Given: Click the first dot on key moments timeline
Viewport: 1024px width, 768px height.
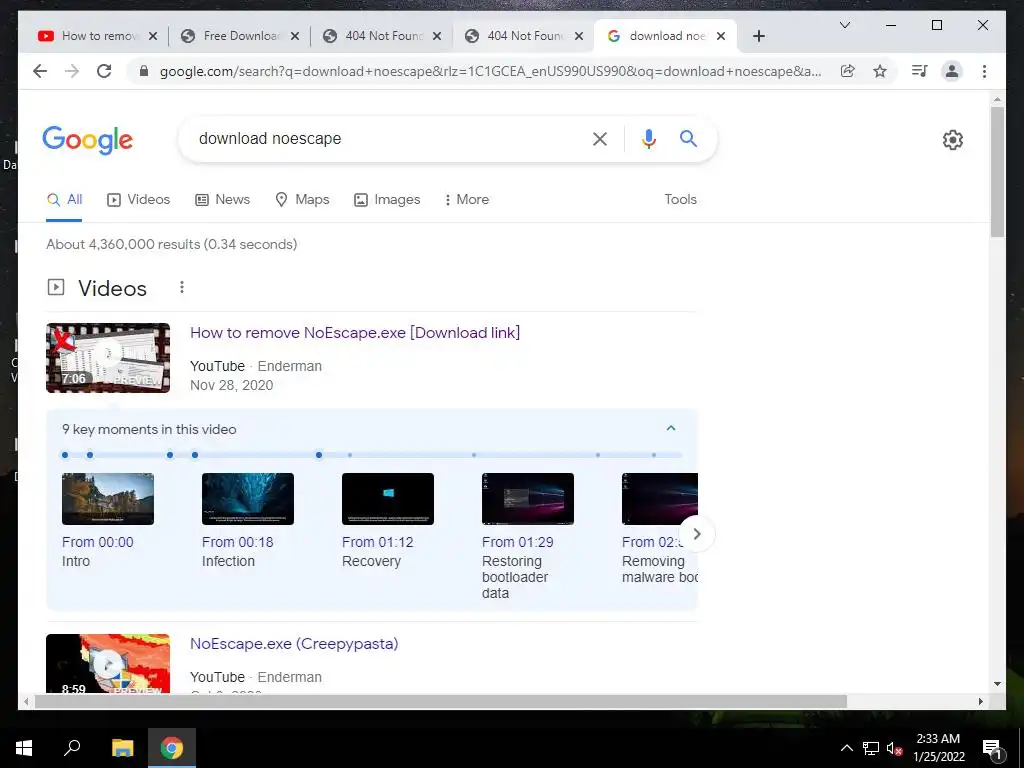Looking at the screenshot, I should coord(65,455).
